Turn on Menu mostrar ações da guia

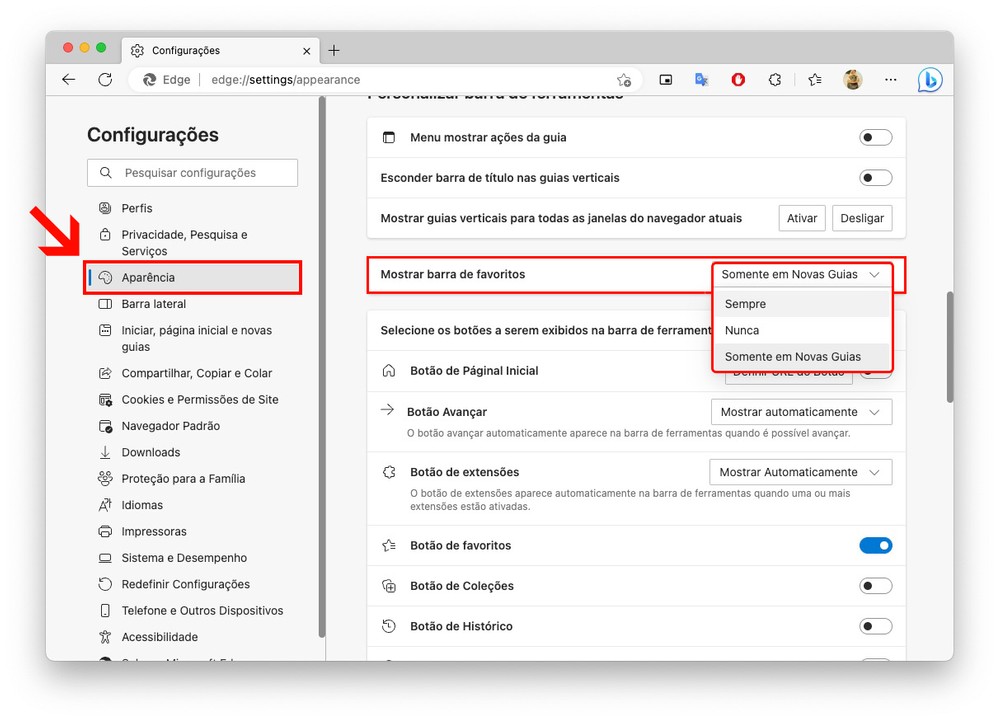pyautogui.click(x=875, y=138)
